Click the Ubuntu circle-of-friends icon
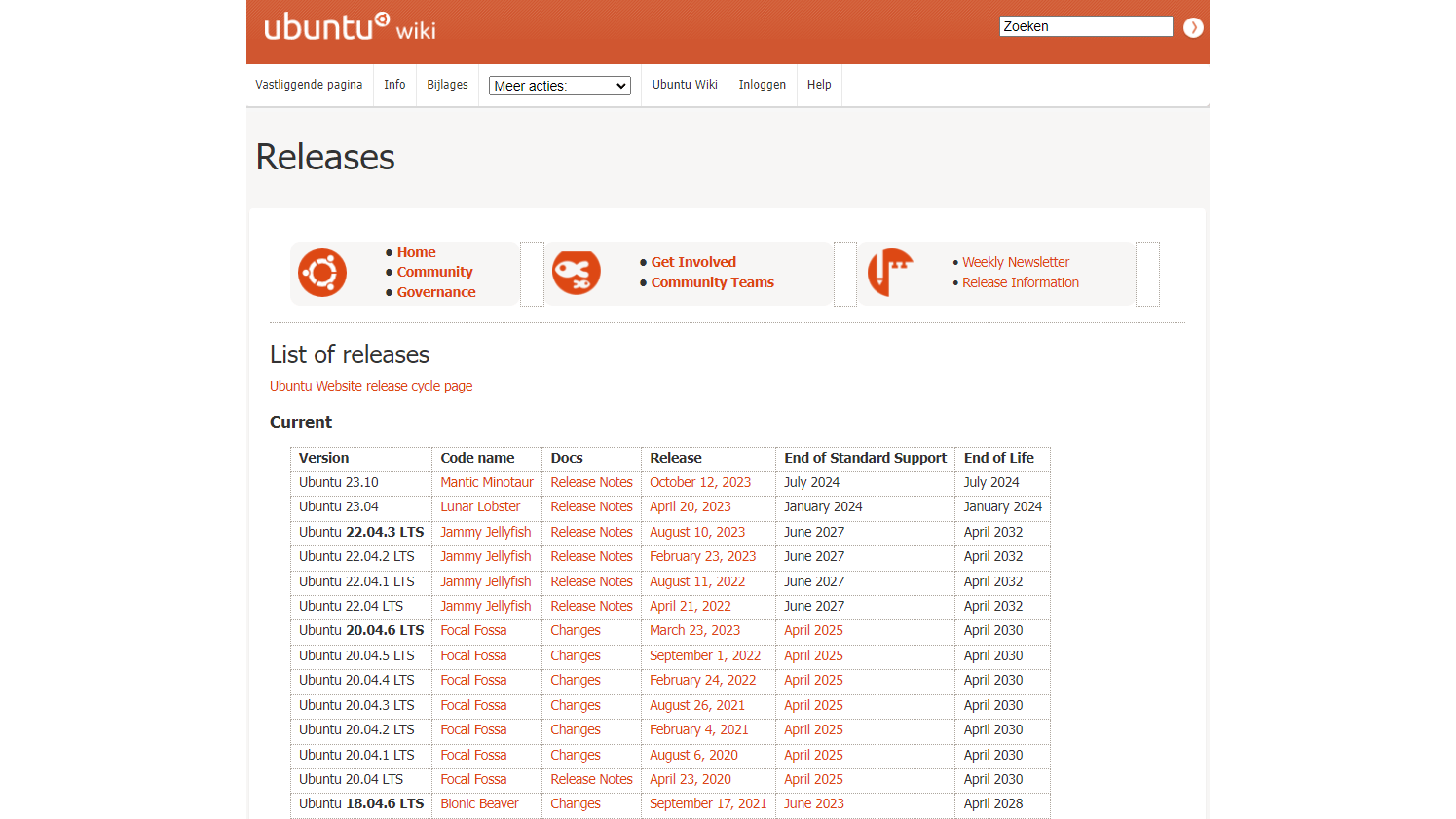Viewport: 1456px width, 819px height. [322, 273]
